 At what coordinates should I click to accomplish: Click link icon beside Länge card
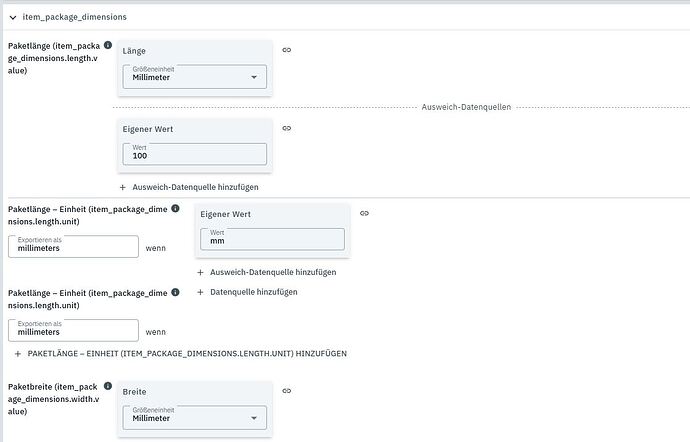click(286, 50)
